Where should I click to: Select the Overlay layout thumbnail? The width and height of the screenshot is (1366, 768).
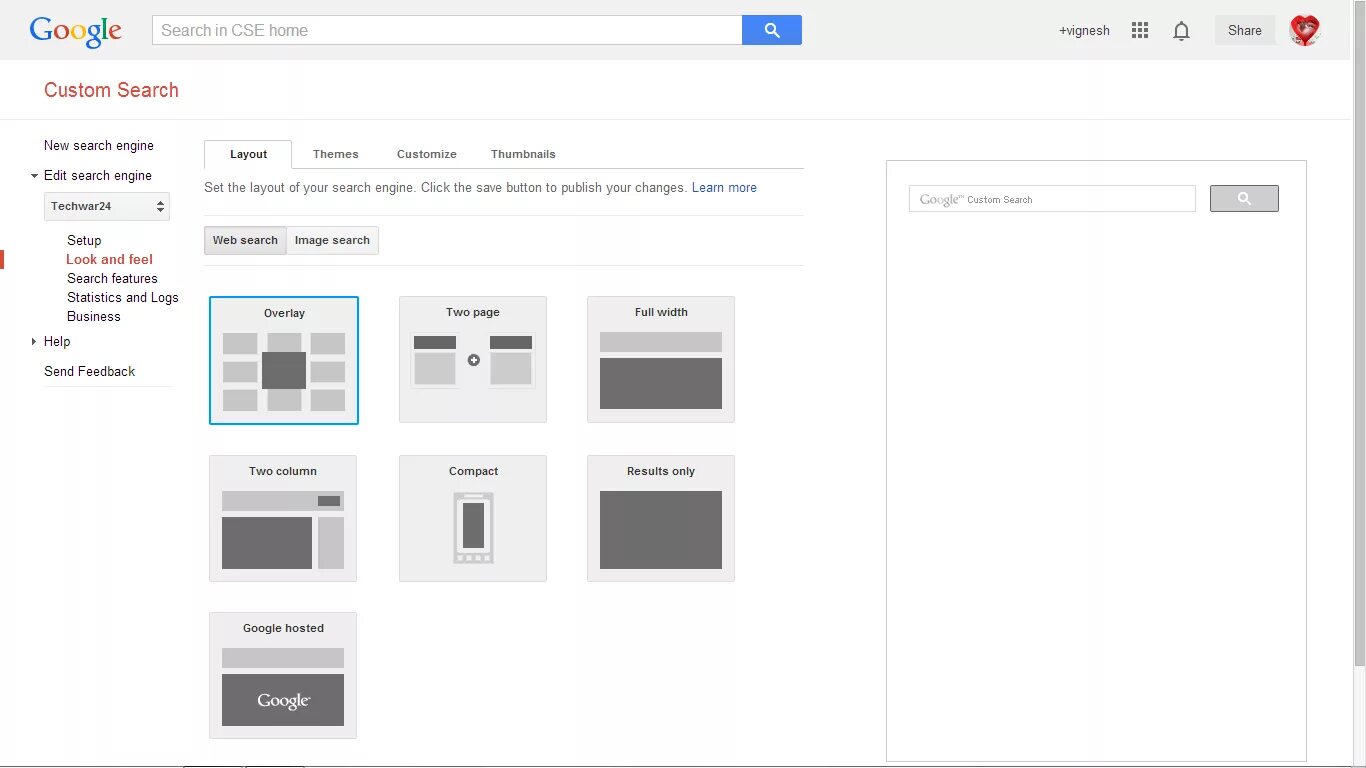[x=284, y=360]
